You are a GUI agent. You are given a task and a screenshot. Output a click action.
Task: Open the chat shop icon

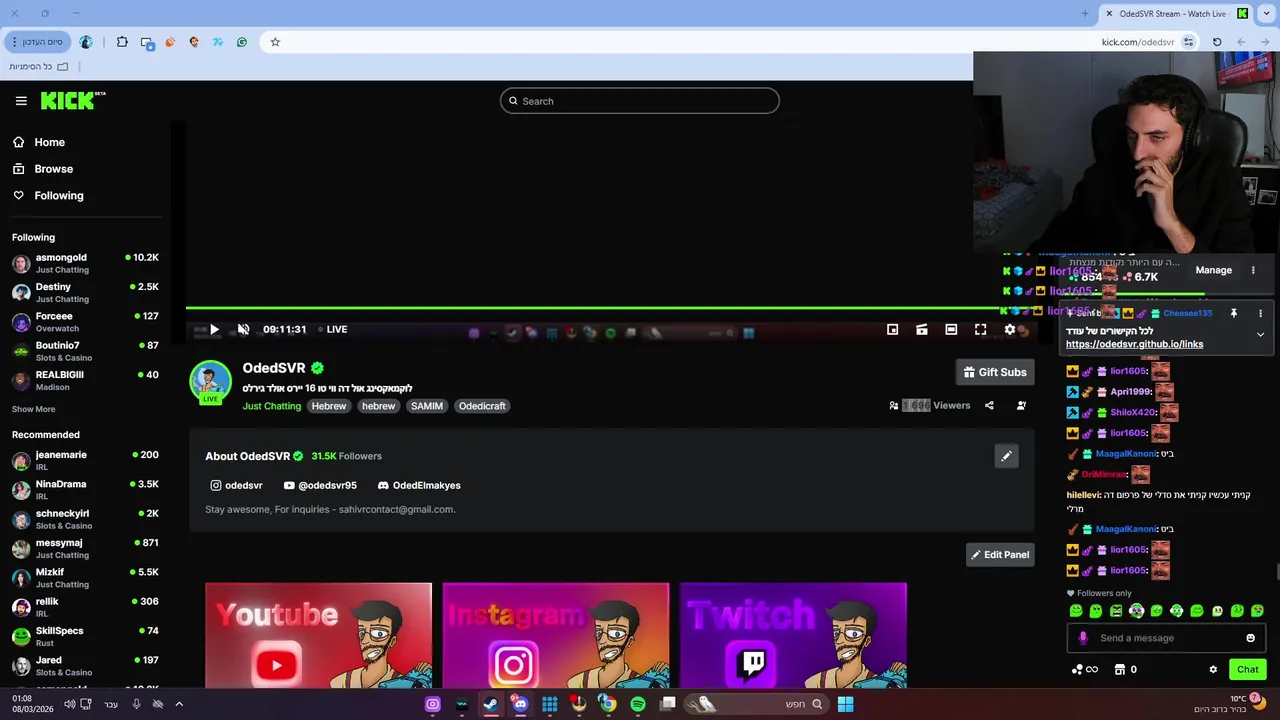pos(1120,670)
